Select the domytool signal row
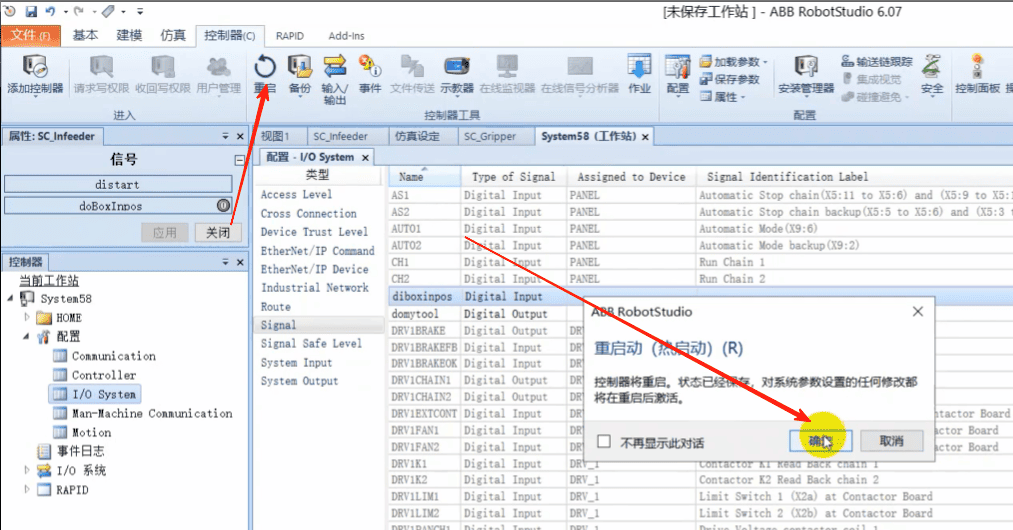The image size is (1013, 530). pos(486,313)
